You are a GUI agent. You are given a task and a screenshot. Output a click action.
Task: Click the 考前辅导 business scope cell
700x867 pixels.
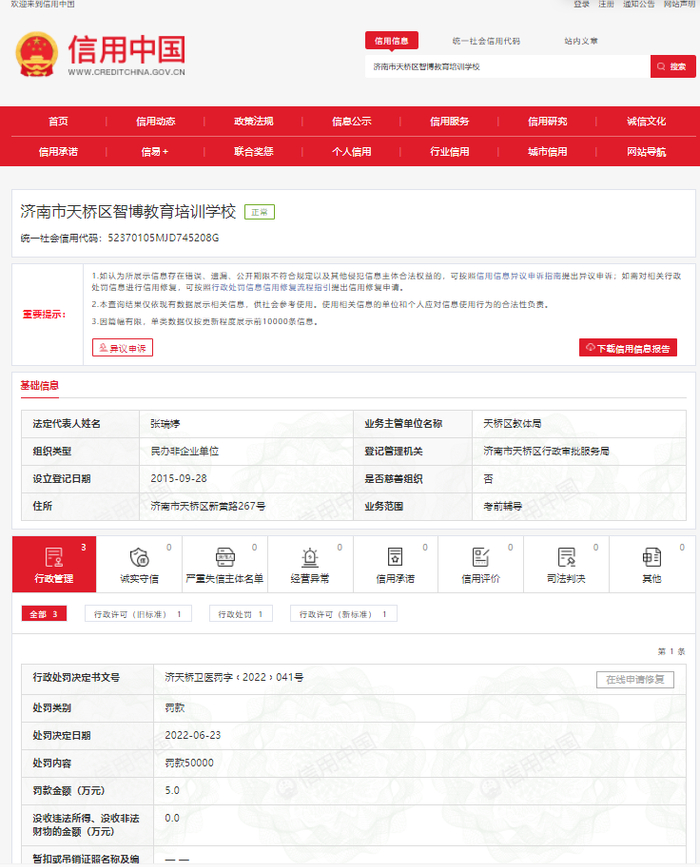[x=503, y=506]
